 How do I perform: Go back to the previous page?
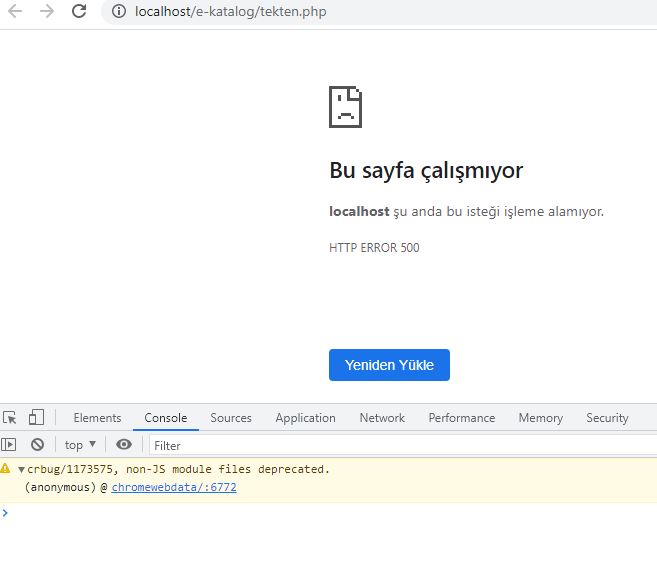(x=15, y=11)
